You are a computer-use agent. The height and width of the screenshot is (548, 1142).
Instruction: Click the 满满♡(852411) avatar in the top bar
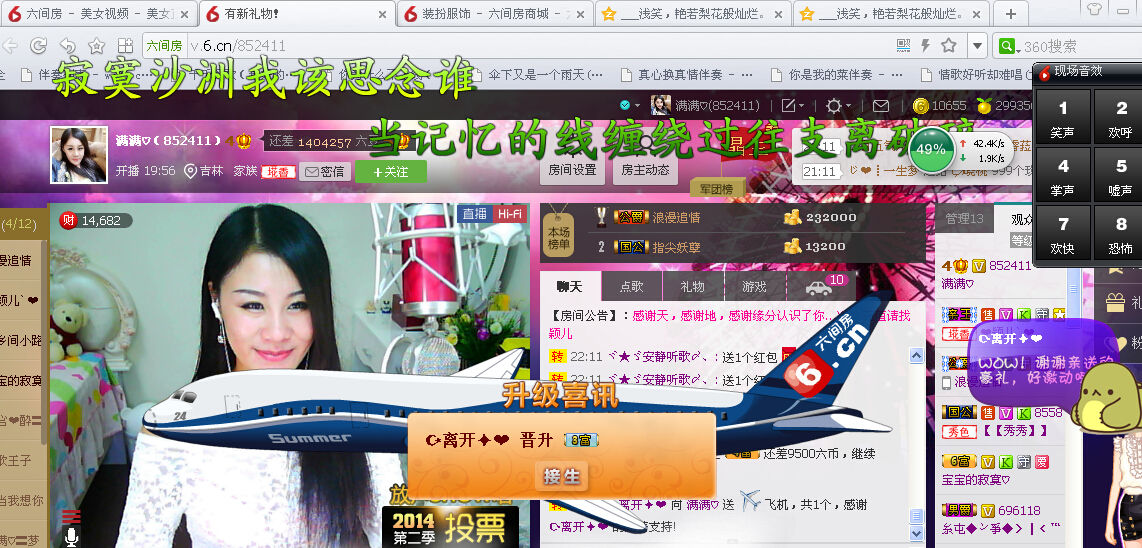pyautogui.click(x=661, y=105)
